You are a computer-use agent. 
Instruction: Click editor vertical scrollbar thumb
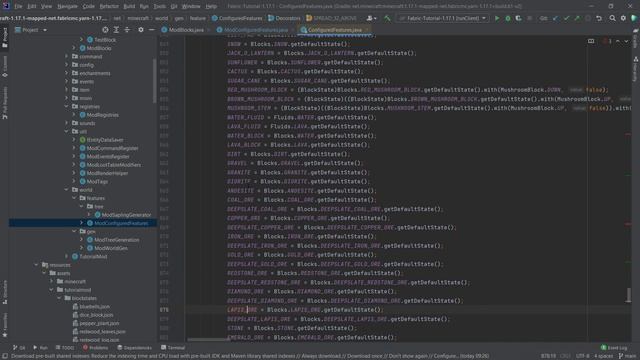click(x=629, y=295)
